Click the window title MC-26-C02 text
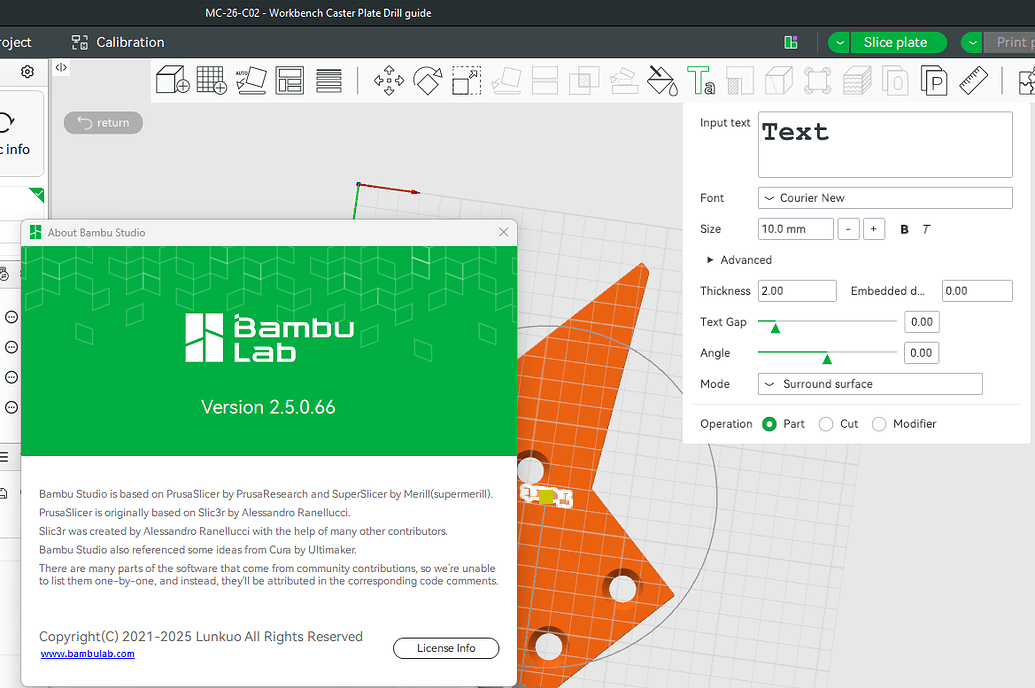 click(x=318, y=13)
